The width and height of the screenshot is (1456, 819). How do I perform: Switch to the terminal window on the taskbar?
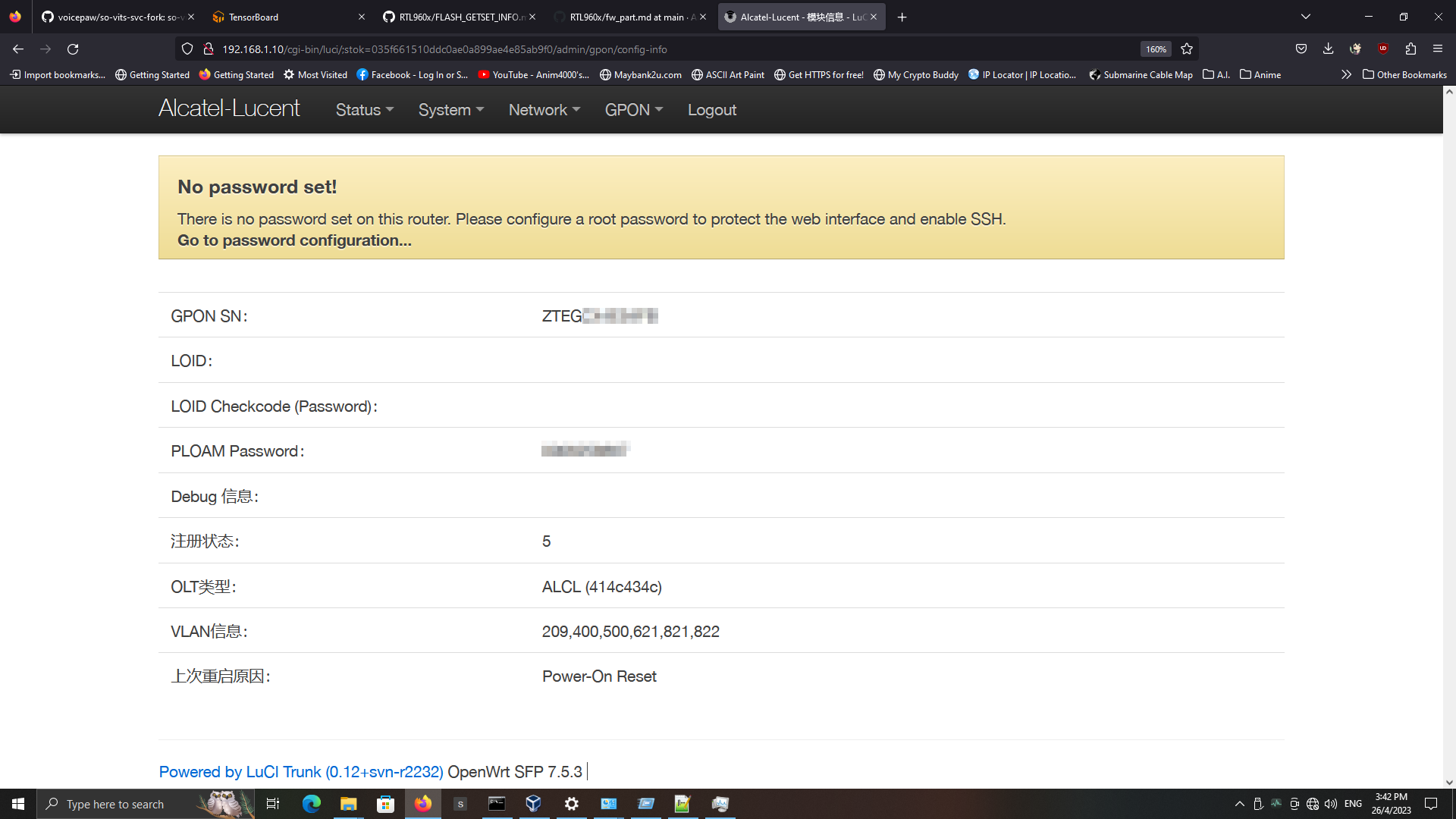pyautogui.click(x=497, y=804)
